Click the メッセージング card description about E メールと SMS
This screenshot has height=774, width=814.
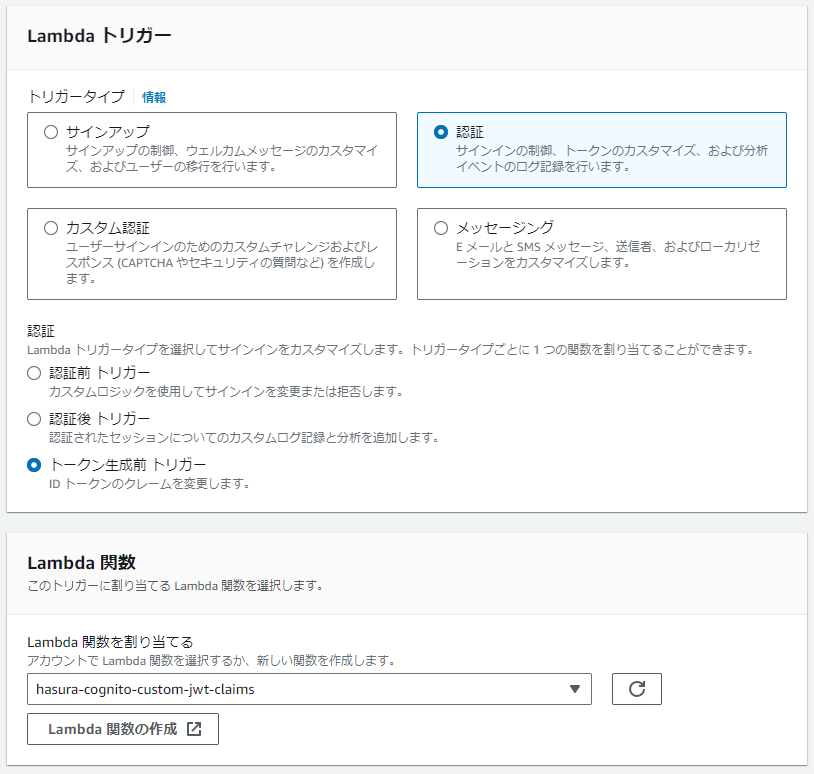[608, 254]
